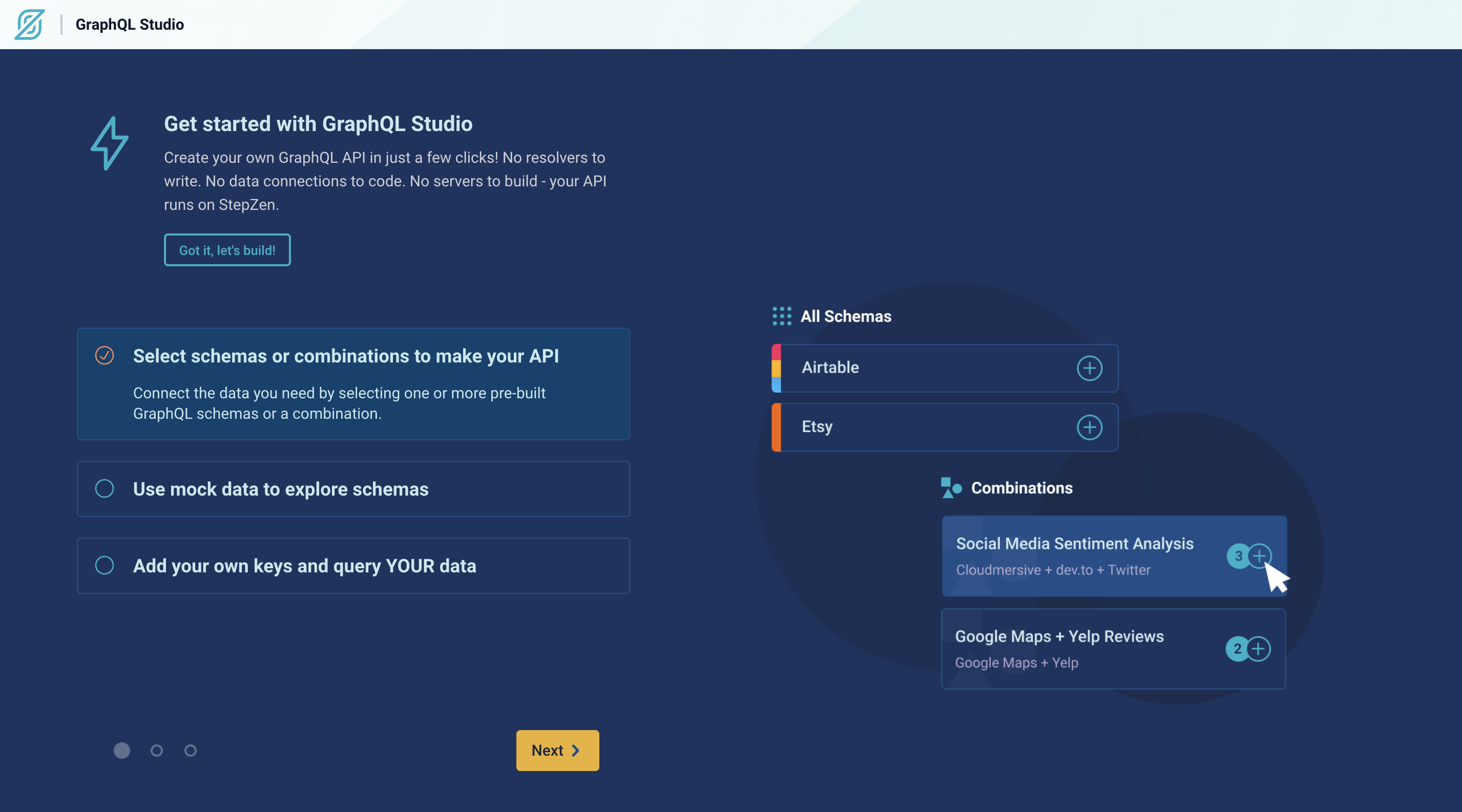Viewport: 1462px width, 812px height.
Task: Open the GraphQL Studio title link
Action: pyautogui.click(x=130, y=25)
